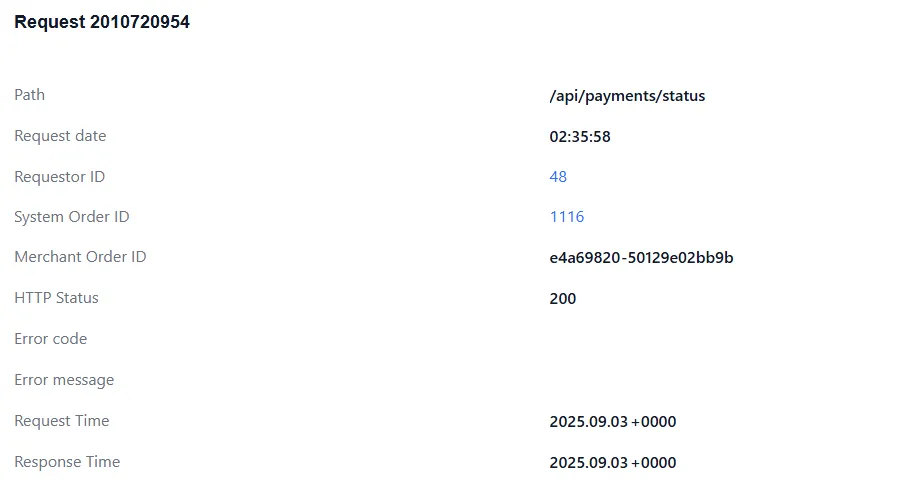The image size is (914, 503).
Task: Select the HTTP status value 200
Action: 563,298
